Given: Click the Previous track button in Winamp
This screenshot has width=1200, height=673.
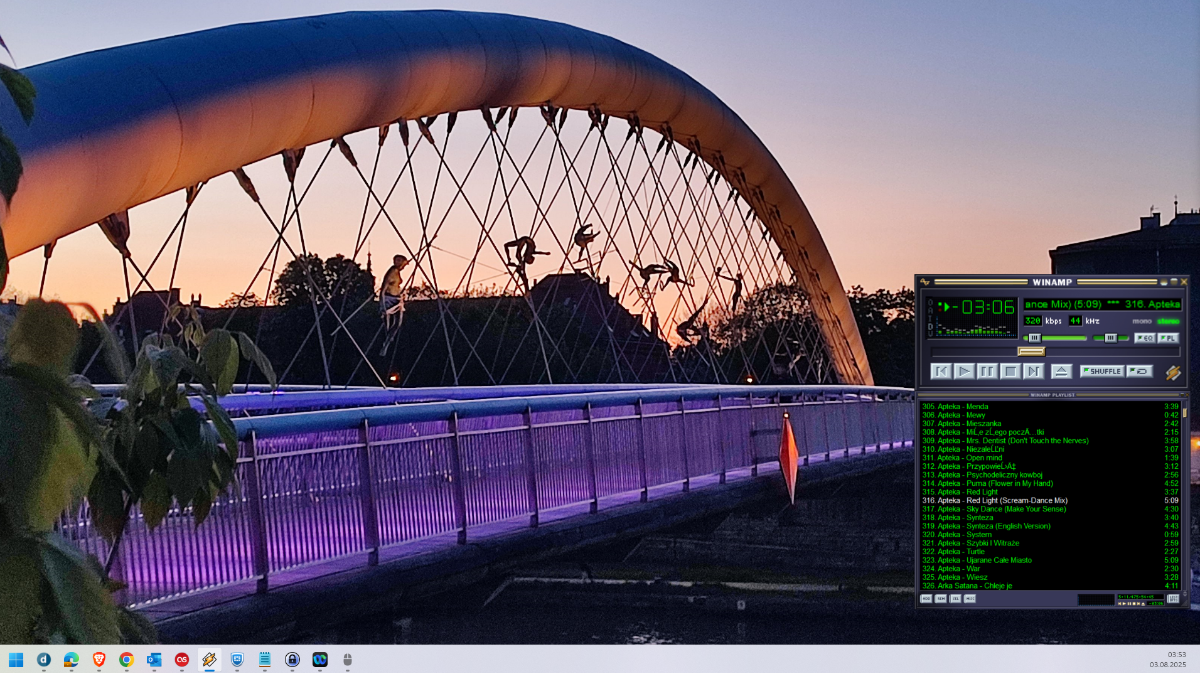Looking at the screenshot, I should point(940,371).
